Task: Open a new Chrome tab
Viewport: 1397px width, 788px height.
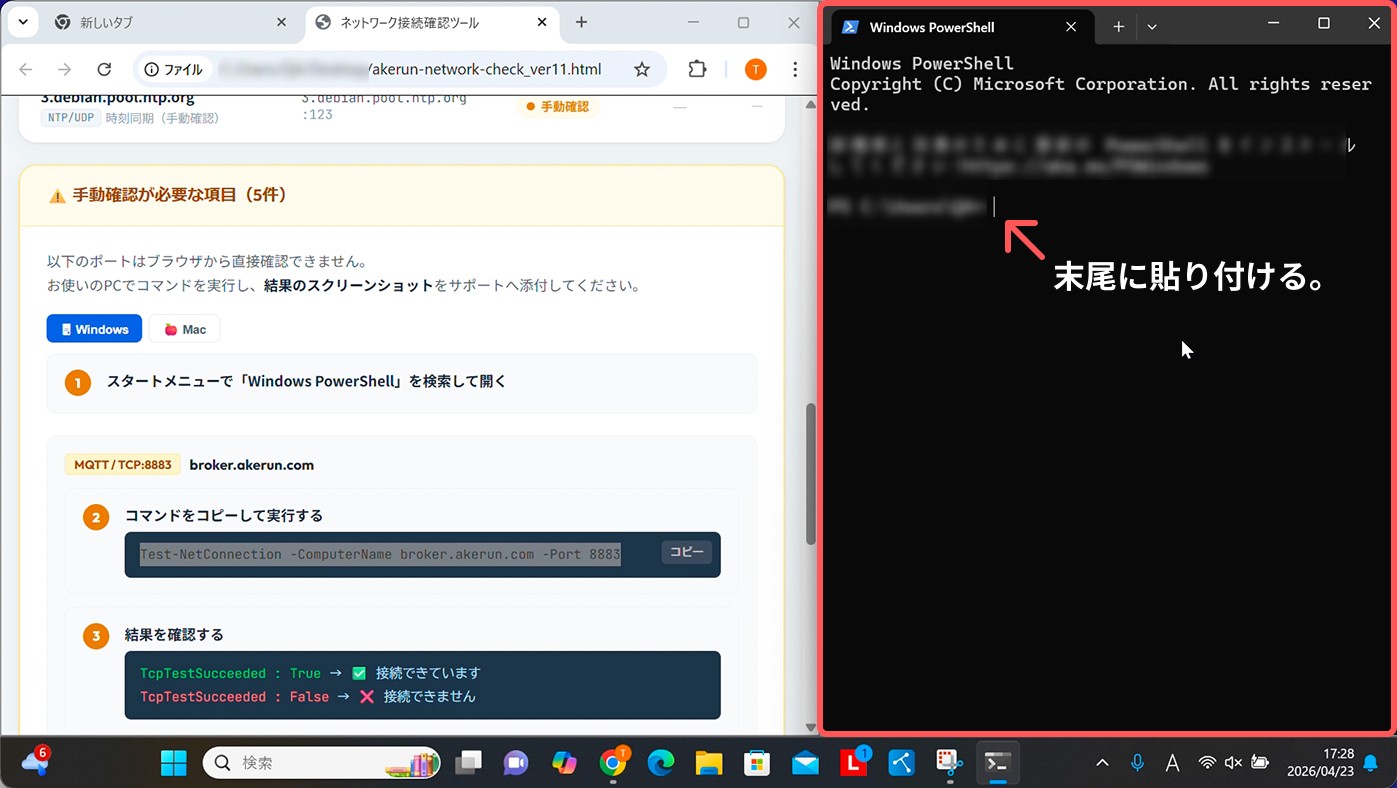Action: click(x=581, y=22)
